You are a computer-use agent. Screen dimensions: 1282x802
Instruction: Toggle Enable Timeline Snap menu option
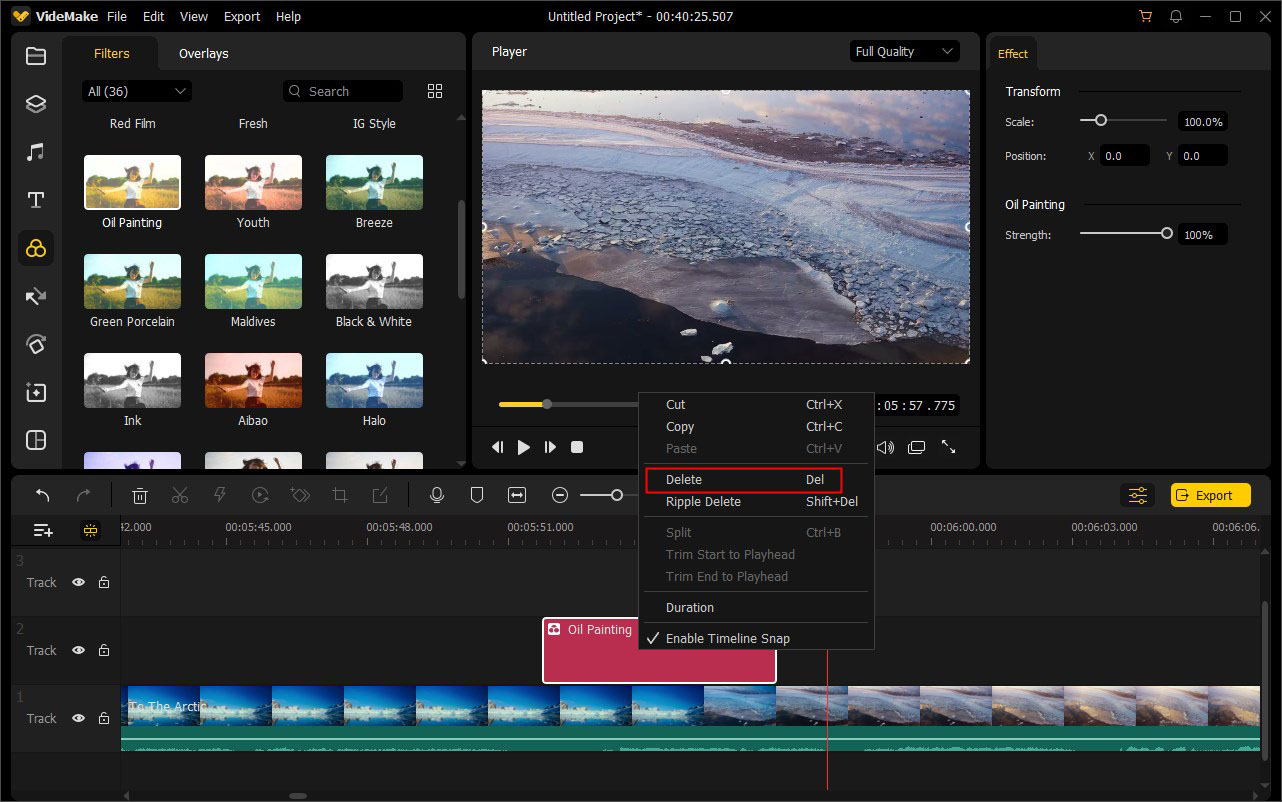727,638
